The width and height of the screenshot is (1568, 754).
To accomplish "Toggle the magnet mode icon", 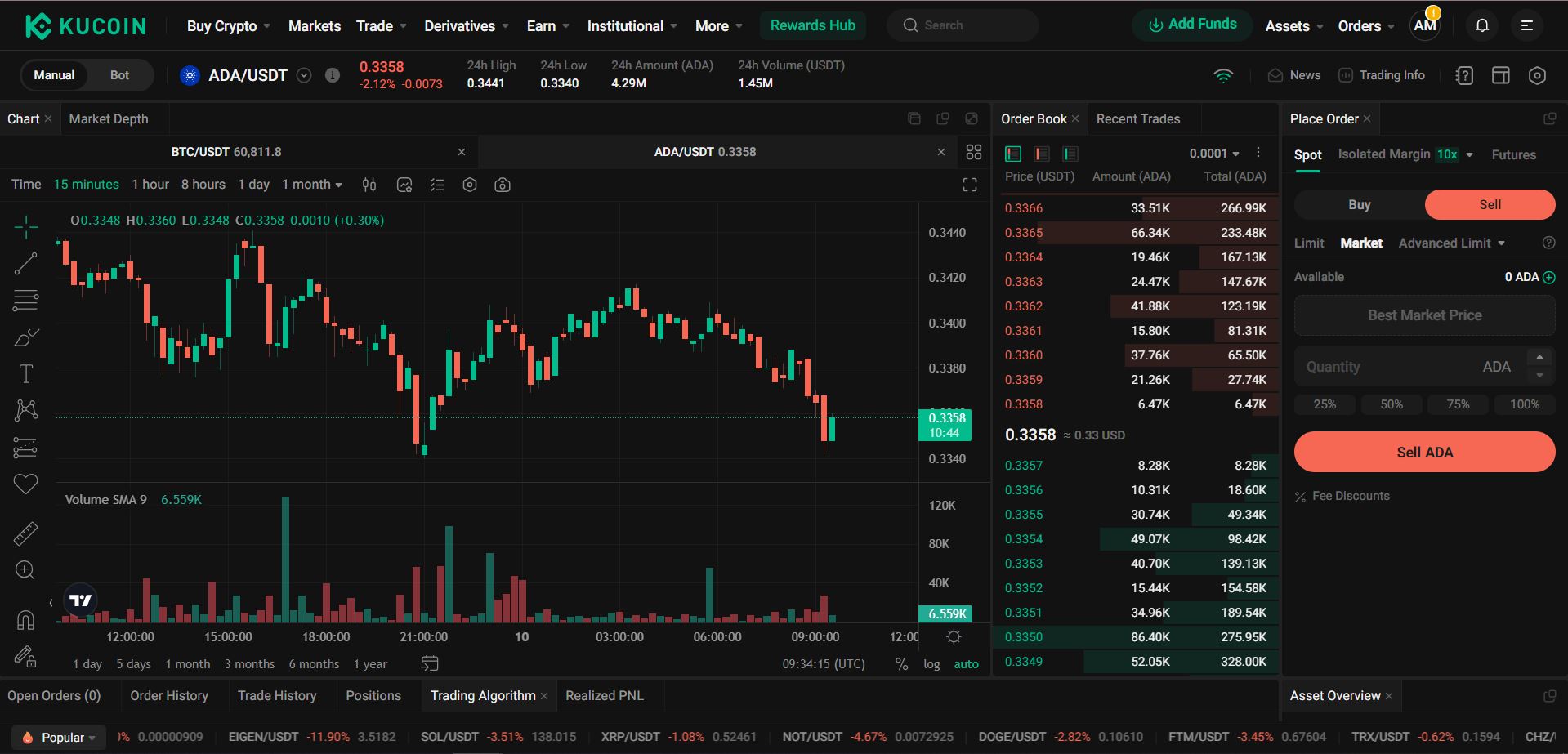I will 26,620.
